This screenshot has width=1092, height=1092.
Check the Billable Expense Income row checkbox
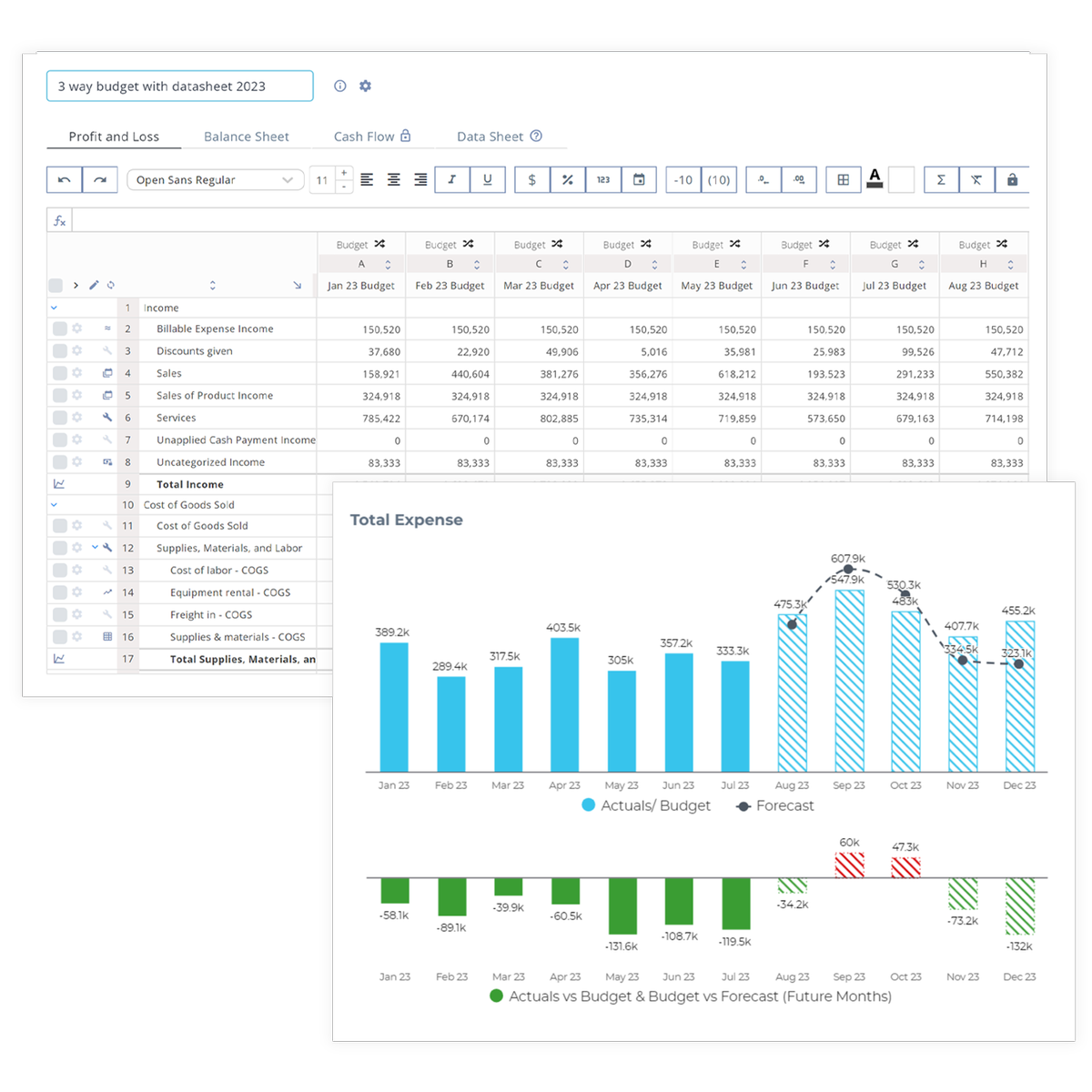(59, 329)
